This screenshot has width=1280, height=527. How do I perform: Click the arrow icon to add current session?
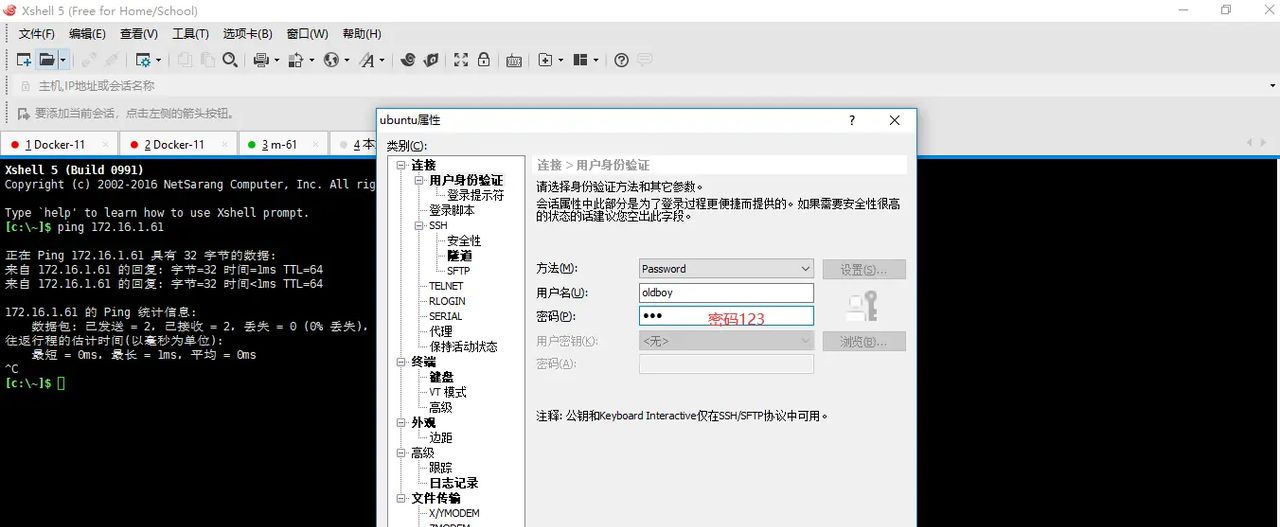tap(24, 113)
